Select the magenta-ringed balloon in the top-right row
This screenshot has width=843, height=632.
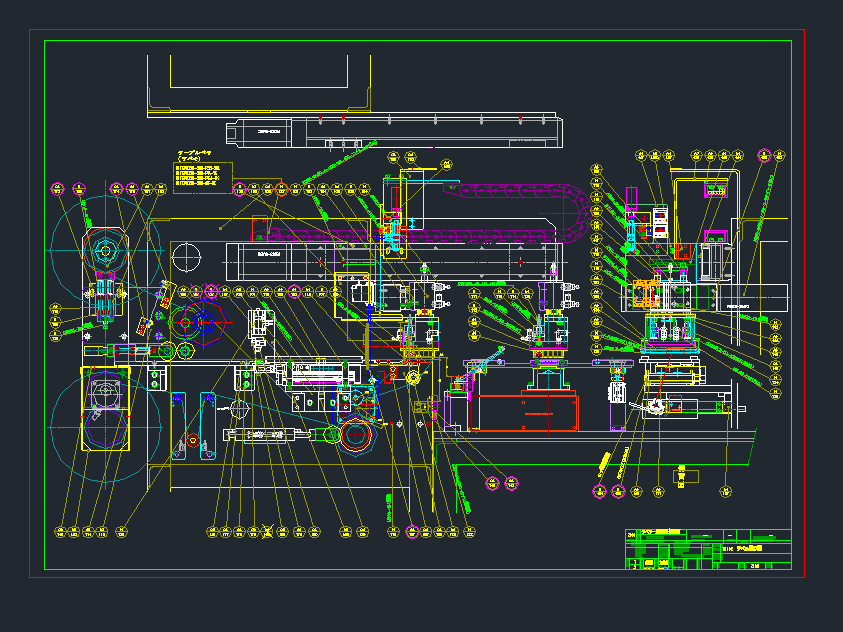pyautogui.click(x=764, y=156)
